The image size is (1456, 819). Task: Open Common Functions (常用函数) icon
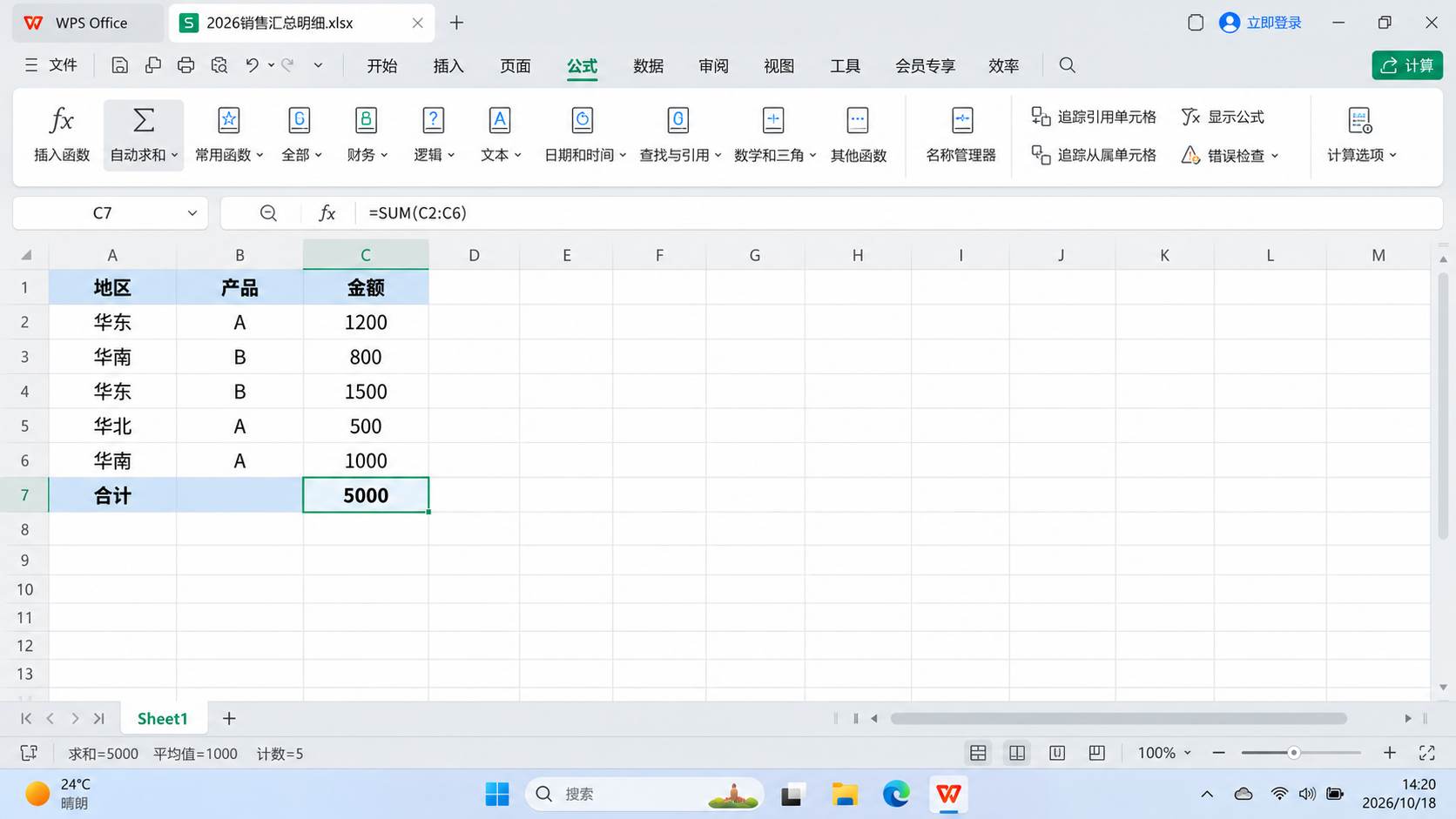click(229, 120)
